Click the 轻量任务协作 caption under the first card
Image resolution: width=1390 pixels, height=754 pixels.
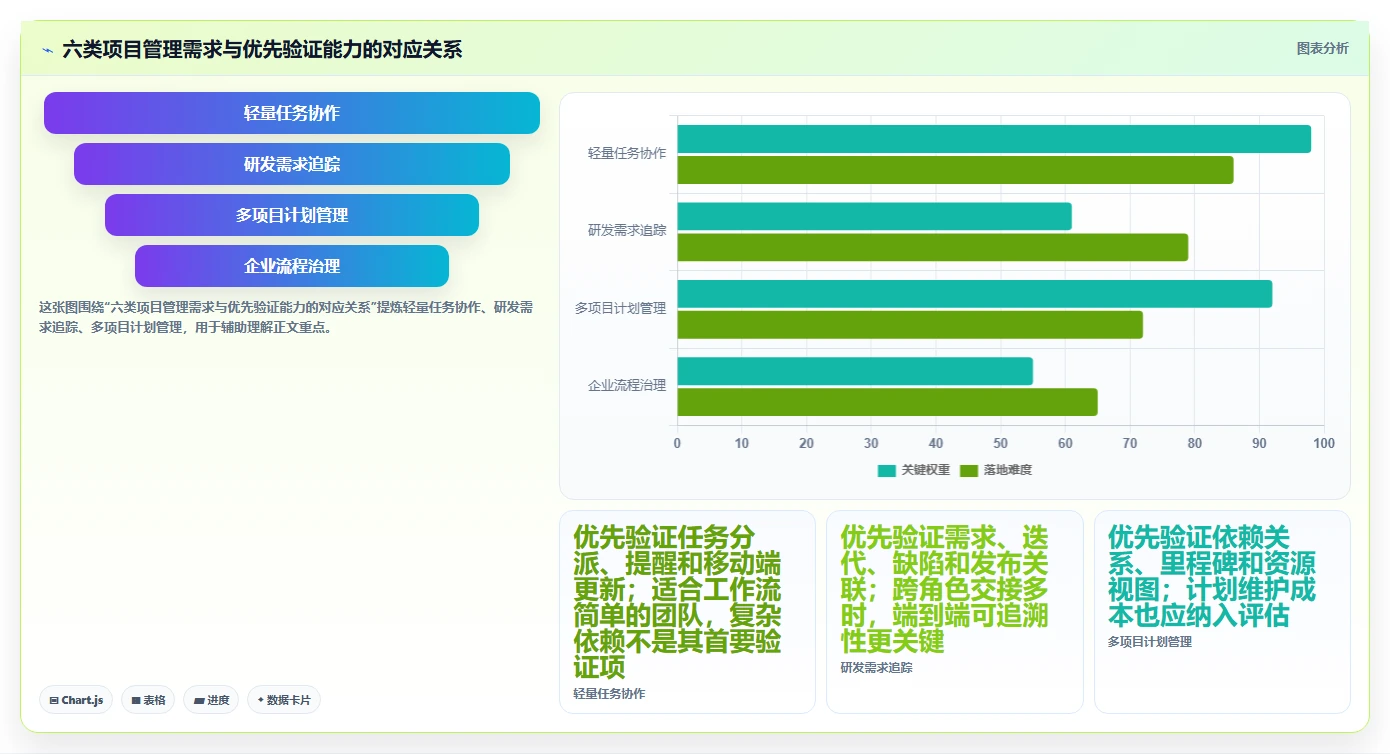609,694
